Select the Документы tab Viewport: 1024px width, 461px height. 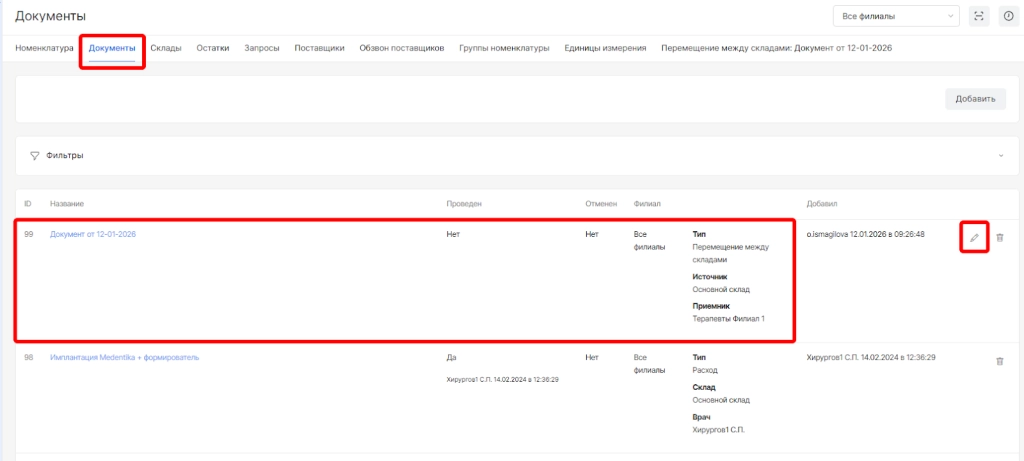tap(112, 48)
